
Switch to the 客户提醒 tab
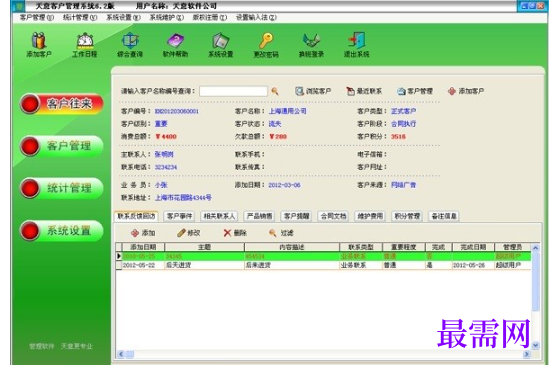(x=297, y=216)
